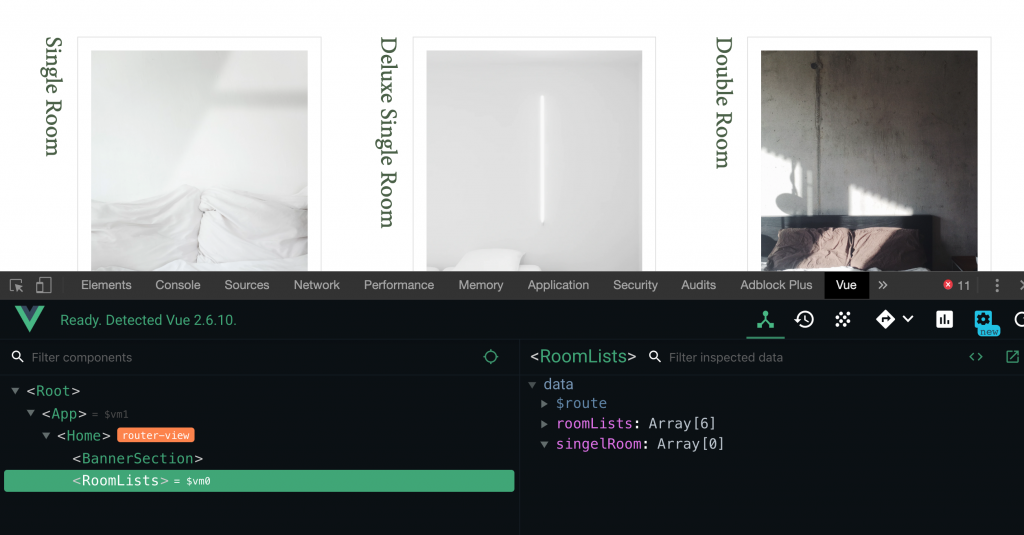Click the red error count badge
1024x535 pixels.
[x=957, y=285]
